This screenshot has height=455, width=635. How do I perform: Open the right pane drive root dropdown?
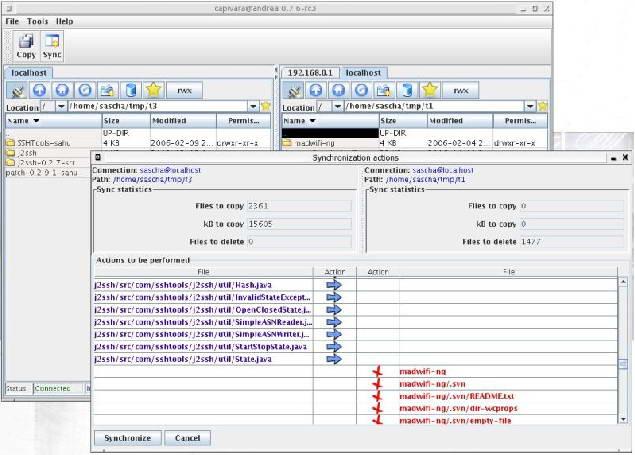338,106
